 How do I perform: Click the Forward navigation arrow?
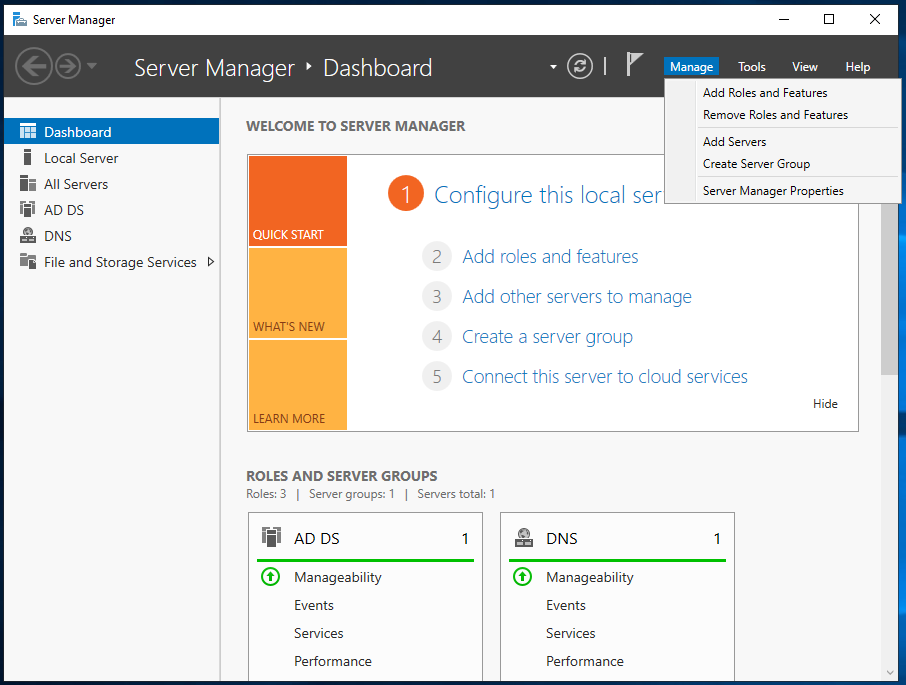click(68, 66)
